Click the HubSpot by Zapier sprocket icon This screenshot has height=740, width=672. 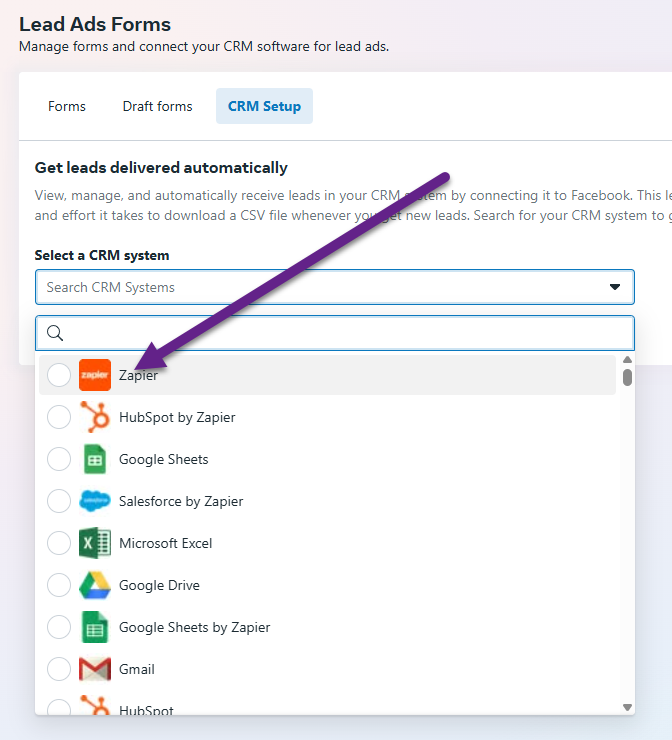click(x=95, y=417)
